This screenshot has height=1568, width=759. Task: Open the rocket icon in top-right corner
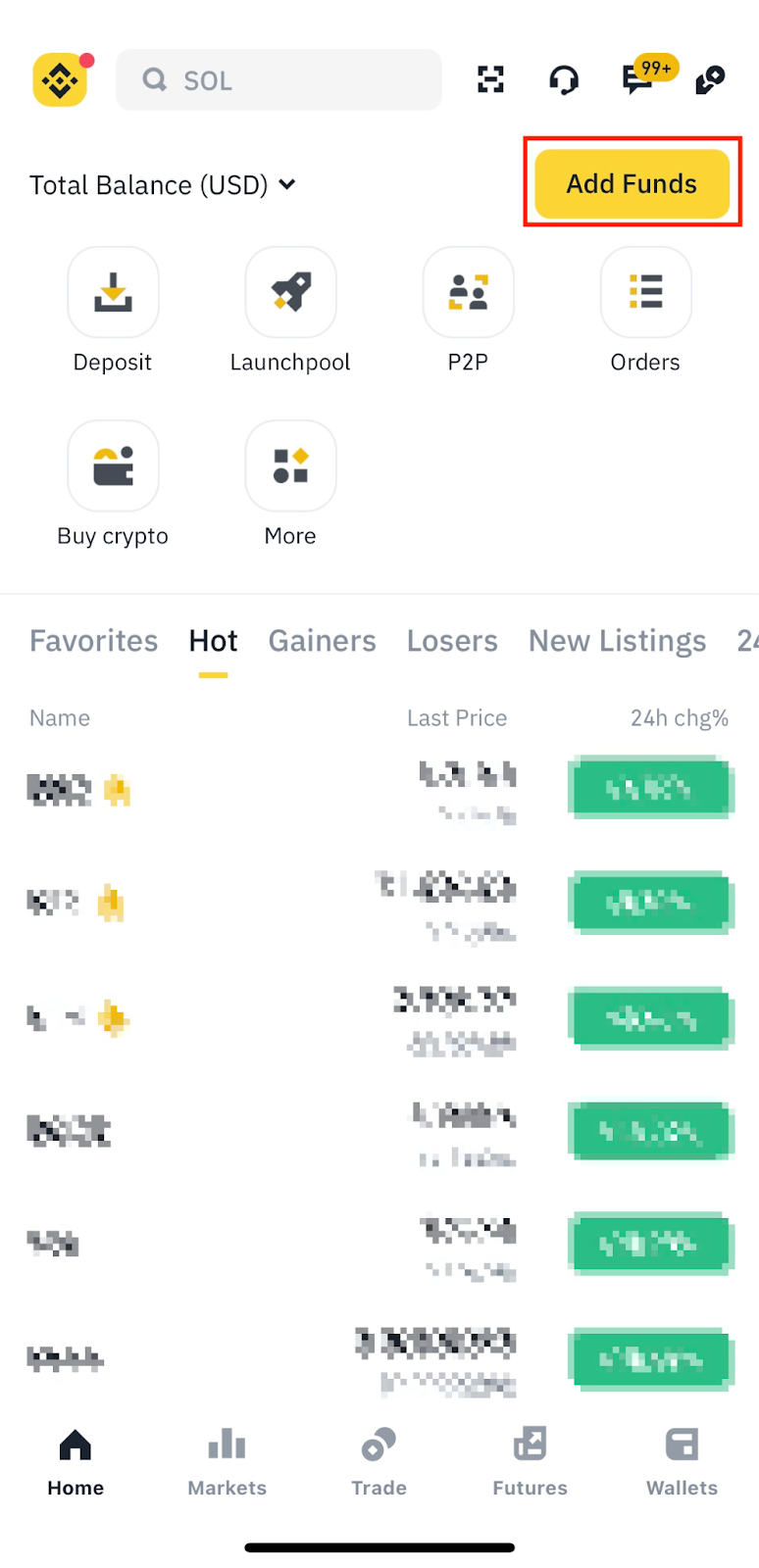click(x=710, y=79)
